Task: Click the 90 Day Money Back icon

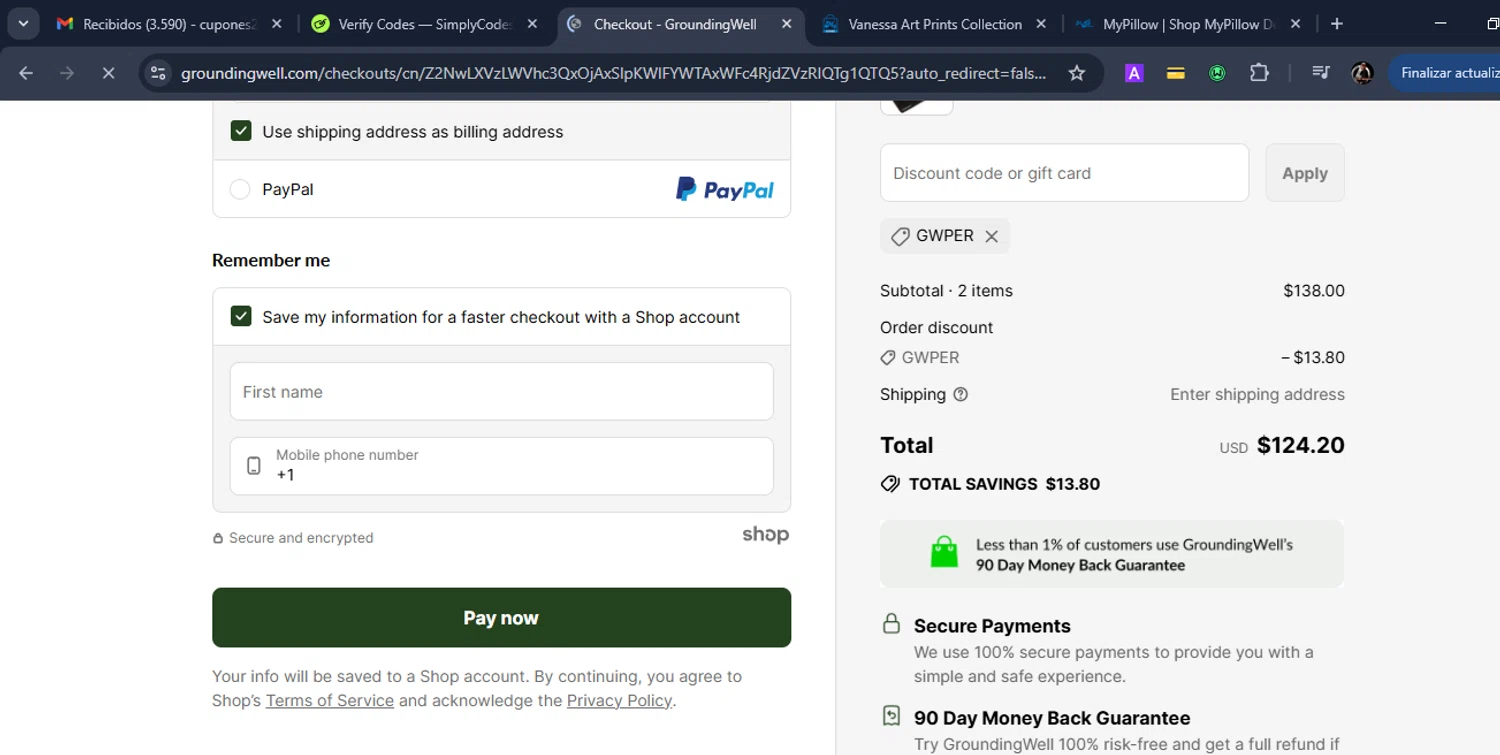Action: [891, 716]
